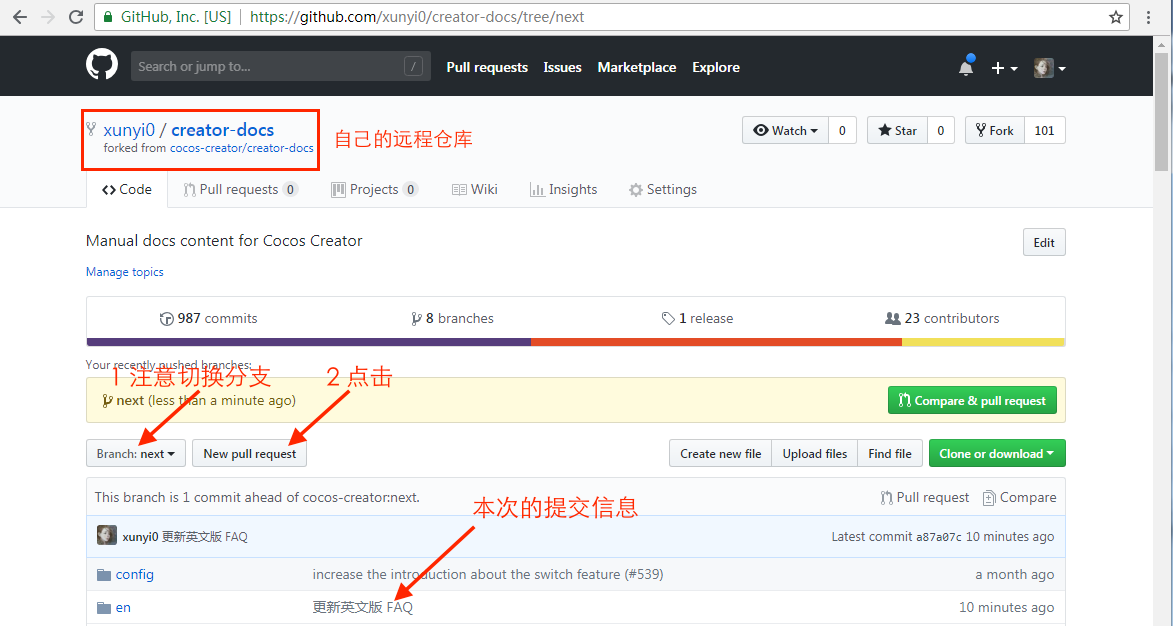Screen dimensions: 1173x626
Task: Click the language breakdown color bar
Action: tap(575, 343)
